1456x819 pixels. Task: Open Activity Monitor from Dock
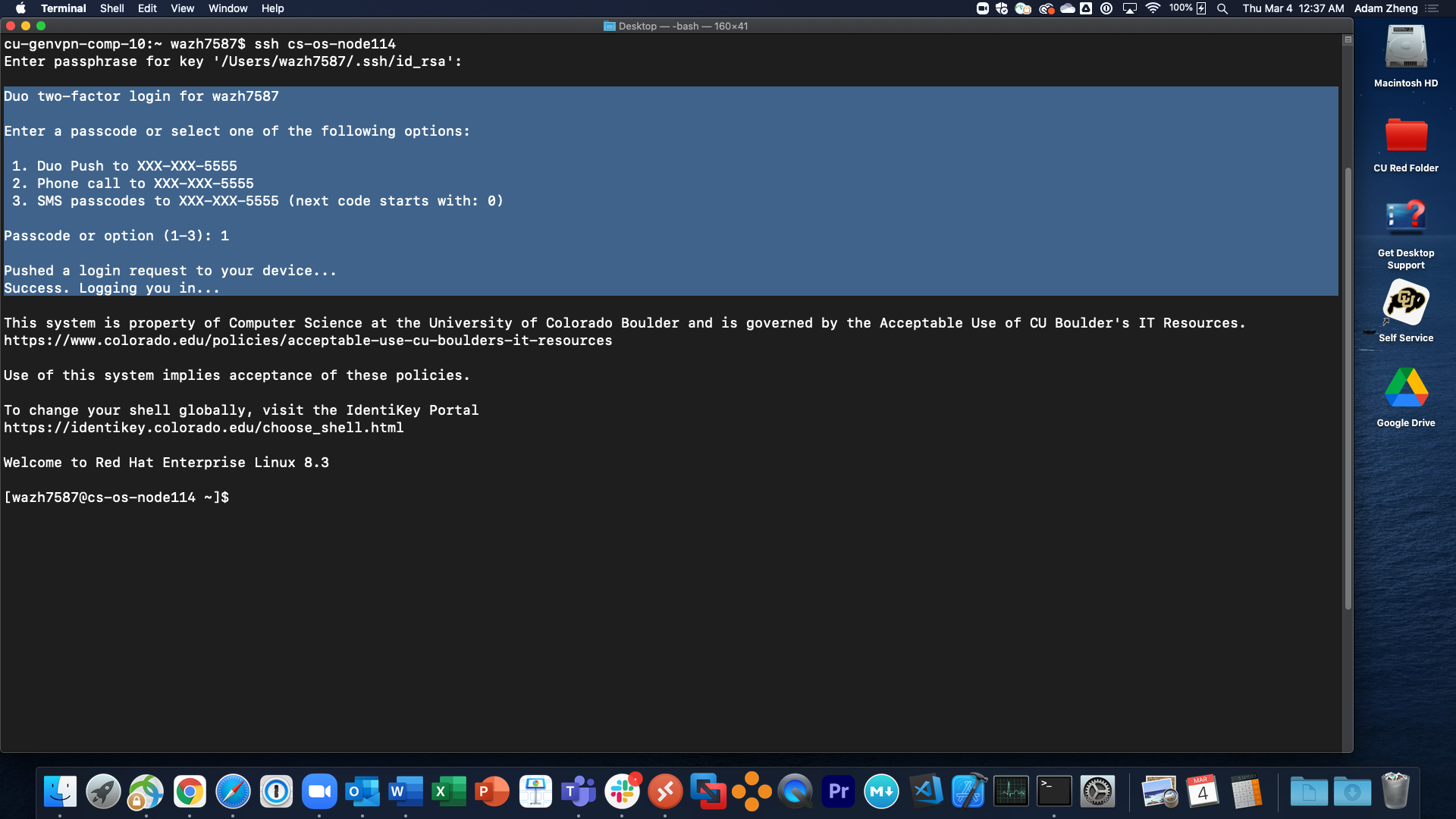1011,792
